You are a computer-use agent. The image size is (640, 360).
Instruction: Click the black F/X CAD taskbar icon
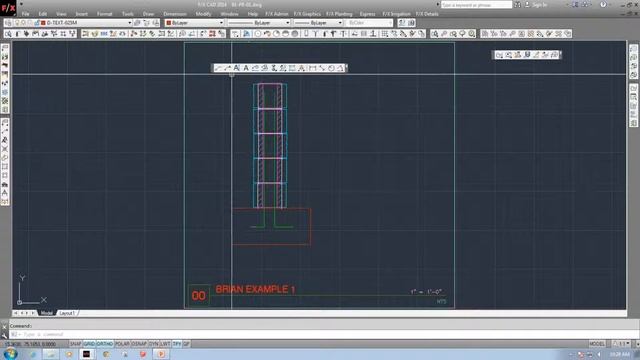pos(87,354)
